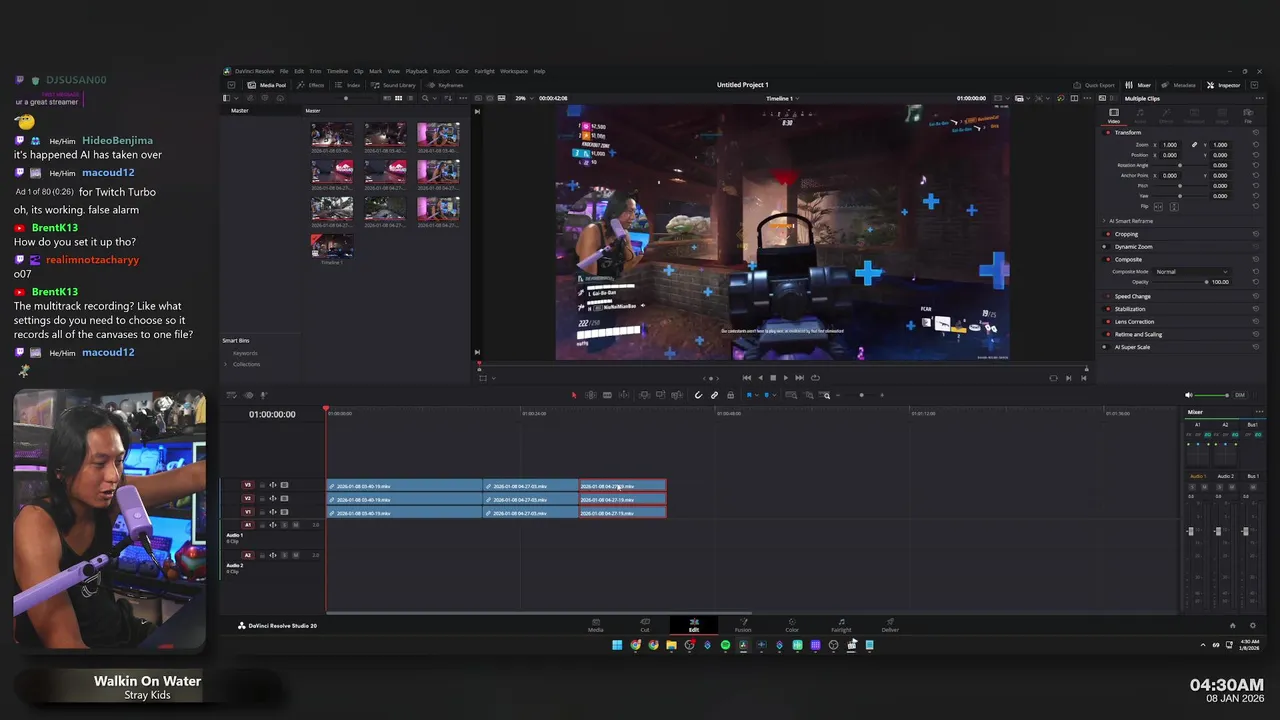The height and width of the screenshot is (720, 1280).
Task: Open the Keyframes panel
Action: point(446,85)
